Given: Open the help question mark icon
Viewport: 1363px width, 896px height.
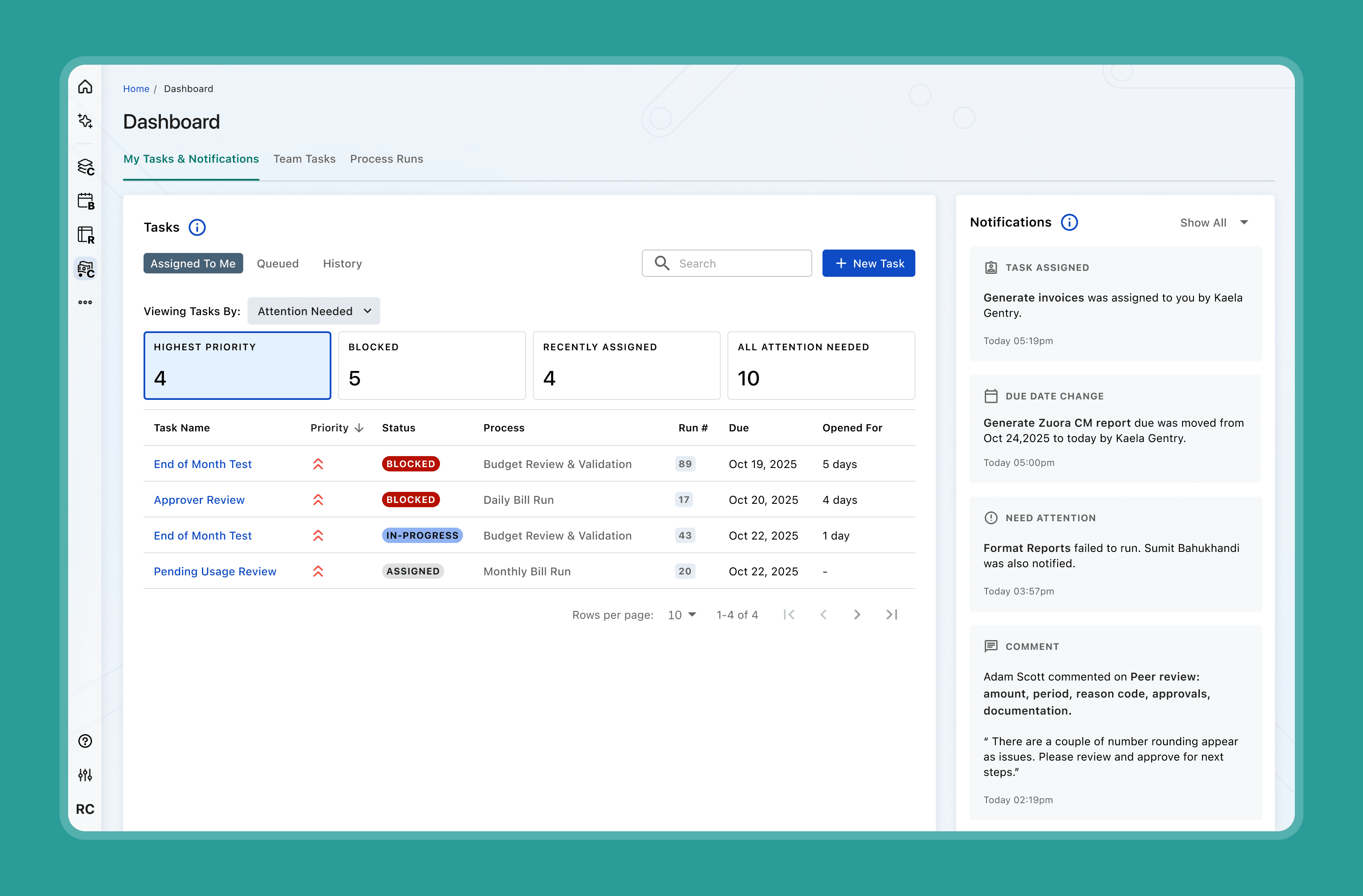Looking at the screenshot, I should (x=85, y=741).
